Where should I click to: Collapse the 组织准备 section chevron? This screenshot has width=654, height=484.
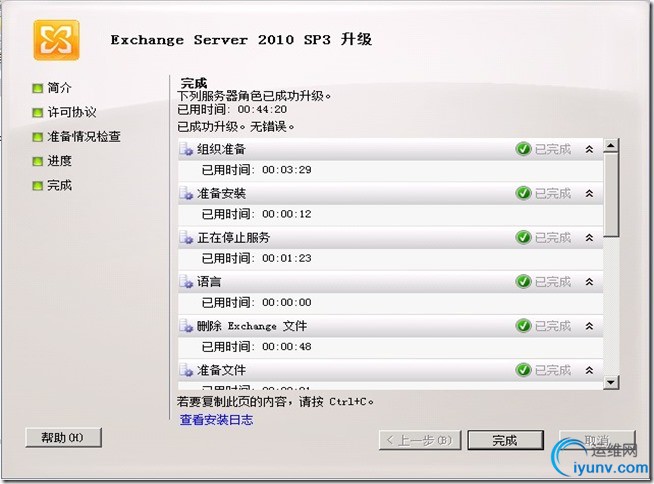(x=589, y=149)
